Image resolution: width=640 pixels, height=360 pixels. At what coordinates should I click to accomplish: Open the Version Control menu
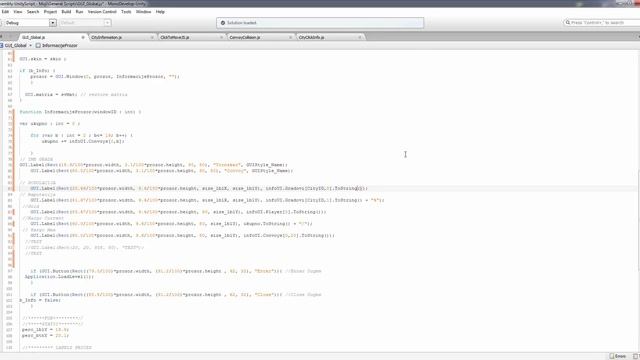(102, 12)
